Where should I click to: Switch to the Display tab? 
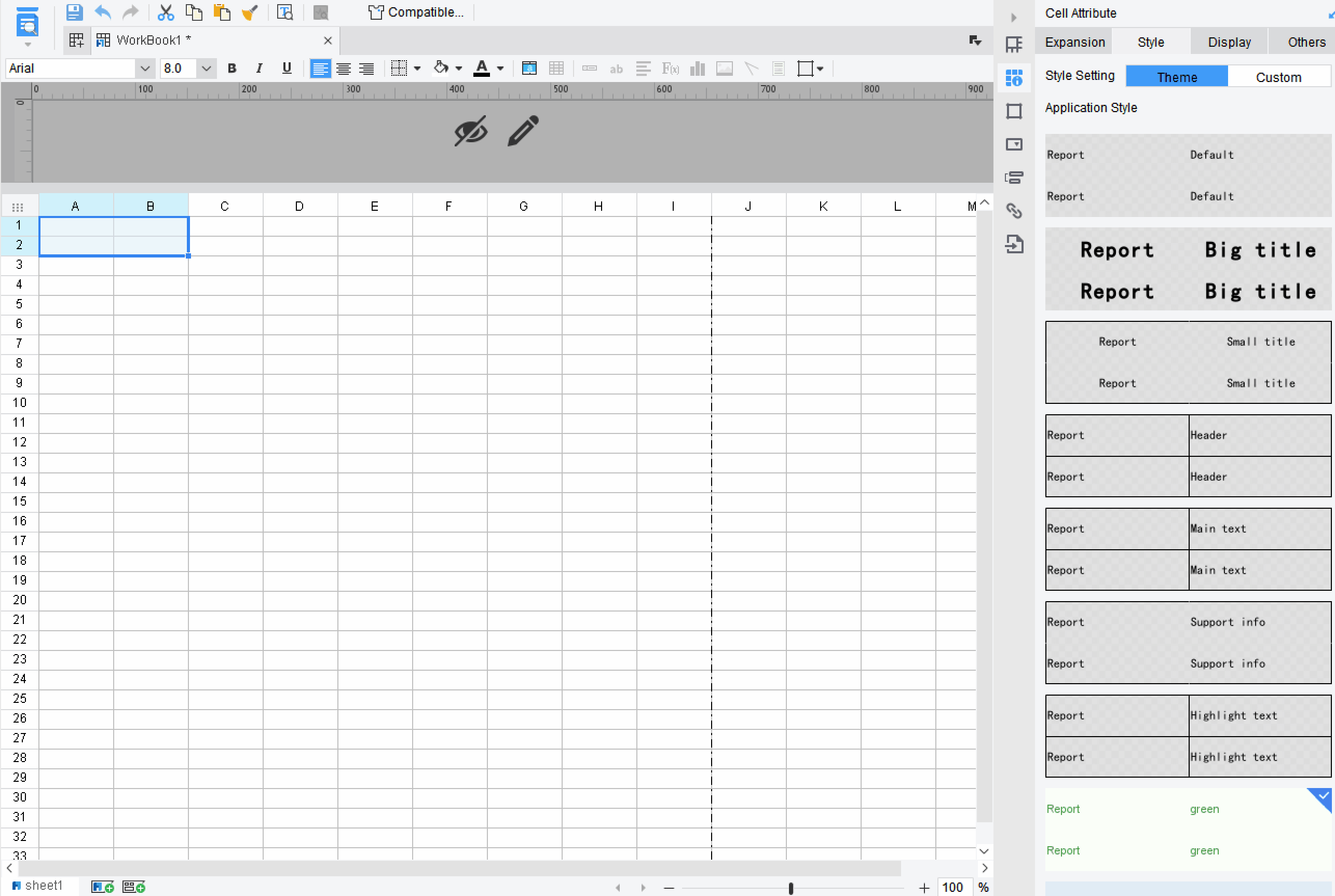coord(1229,42)
